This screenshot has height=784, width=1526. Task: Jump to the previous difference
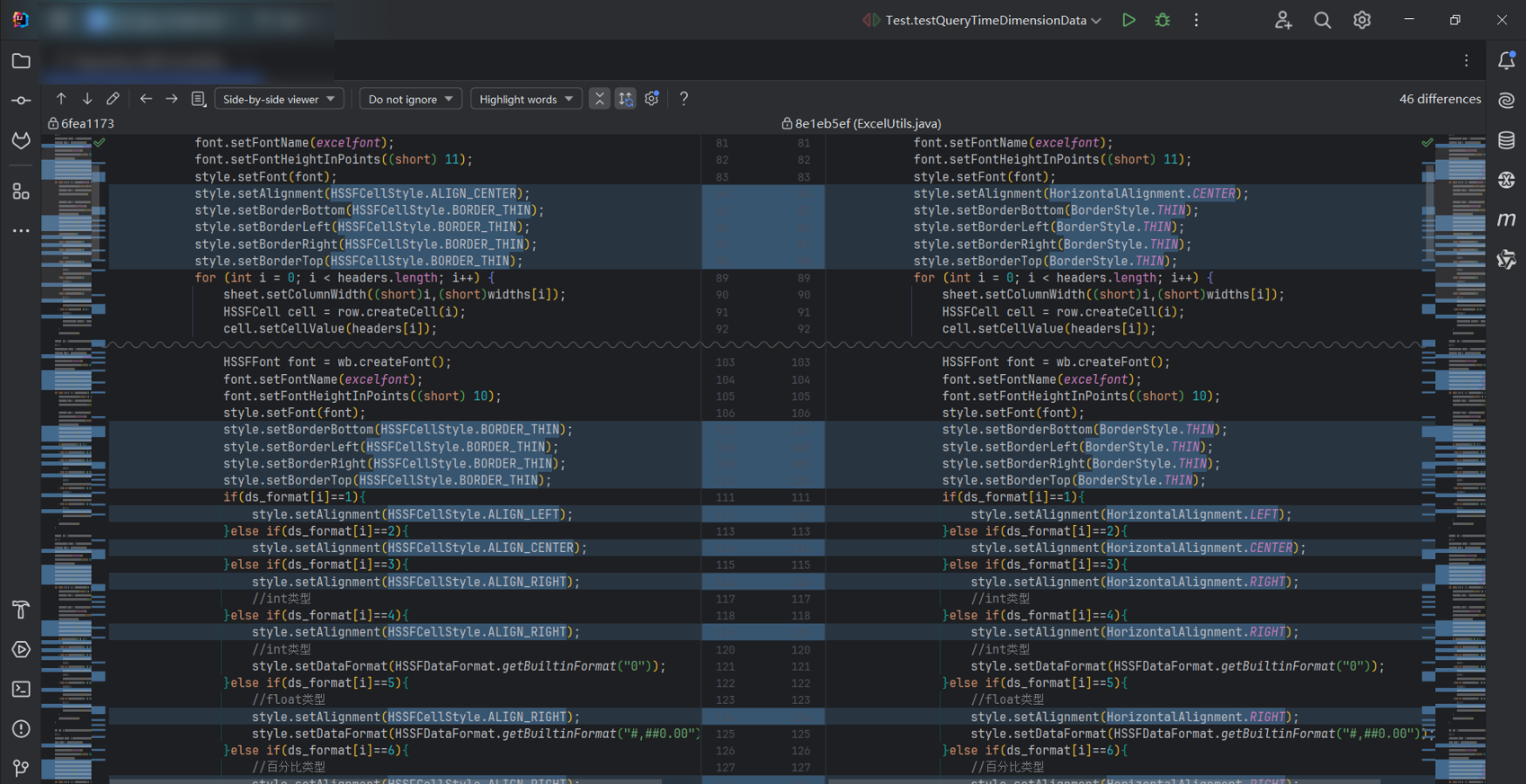[61, 99]
